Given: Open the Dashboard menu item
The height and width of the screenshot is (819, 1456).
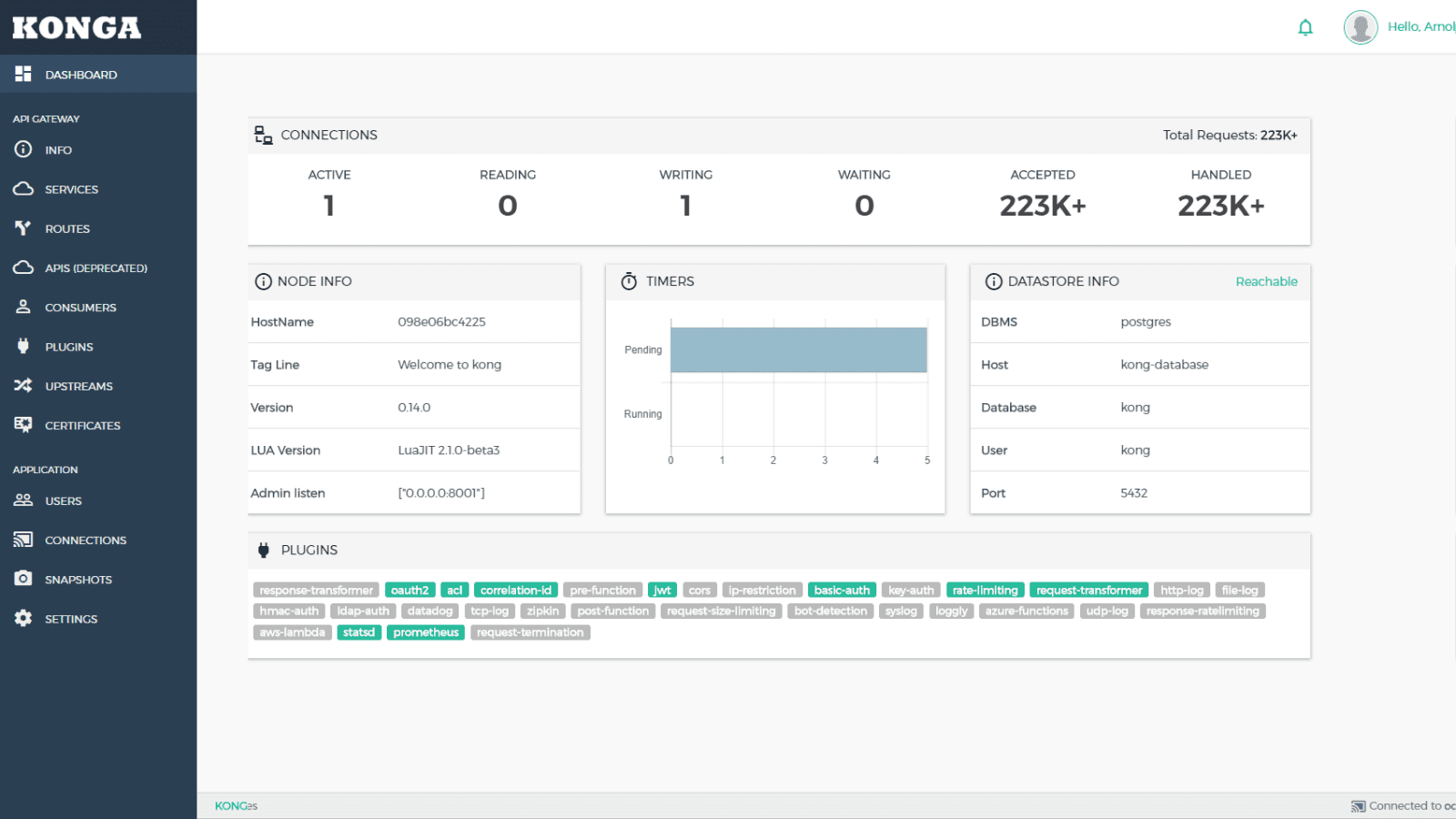Looking at the screenshot, I should tap(98, 74).
